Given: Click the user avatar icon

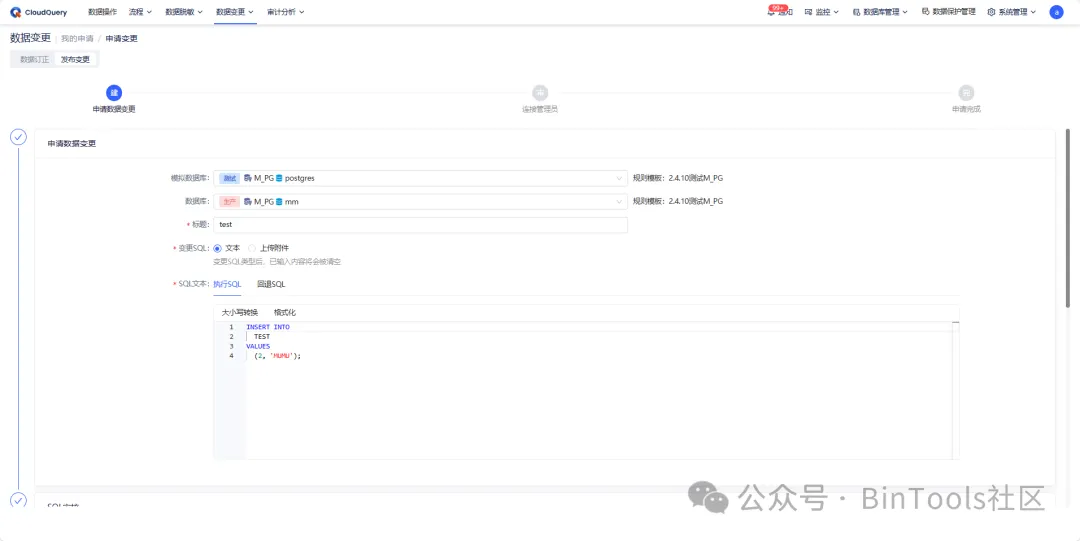Looking at the screenshot, I should [x=1056, y=12].
